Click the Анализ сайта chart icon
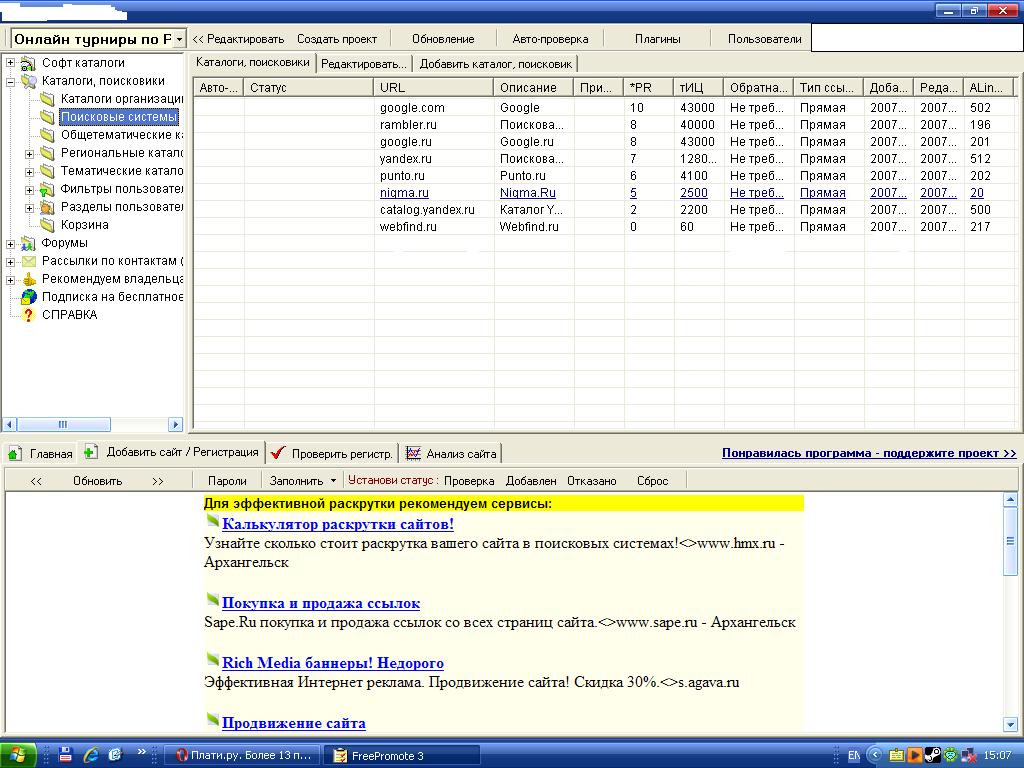 (413, 453)
